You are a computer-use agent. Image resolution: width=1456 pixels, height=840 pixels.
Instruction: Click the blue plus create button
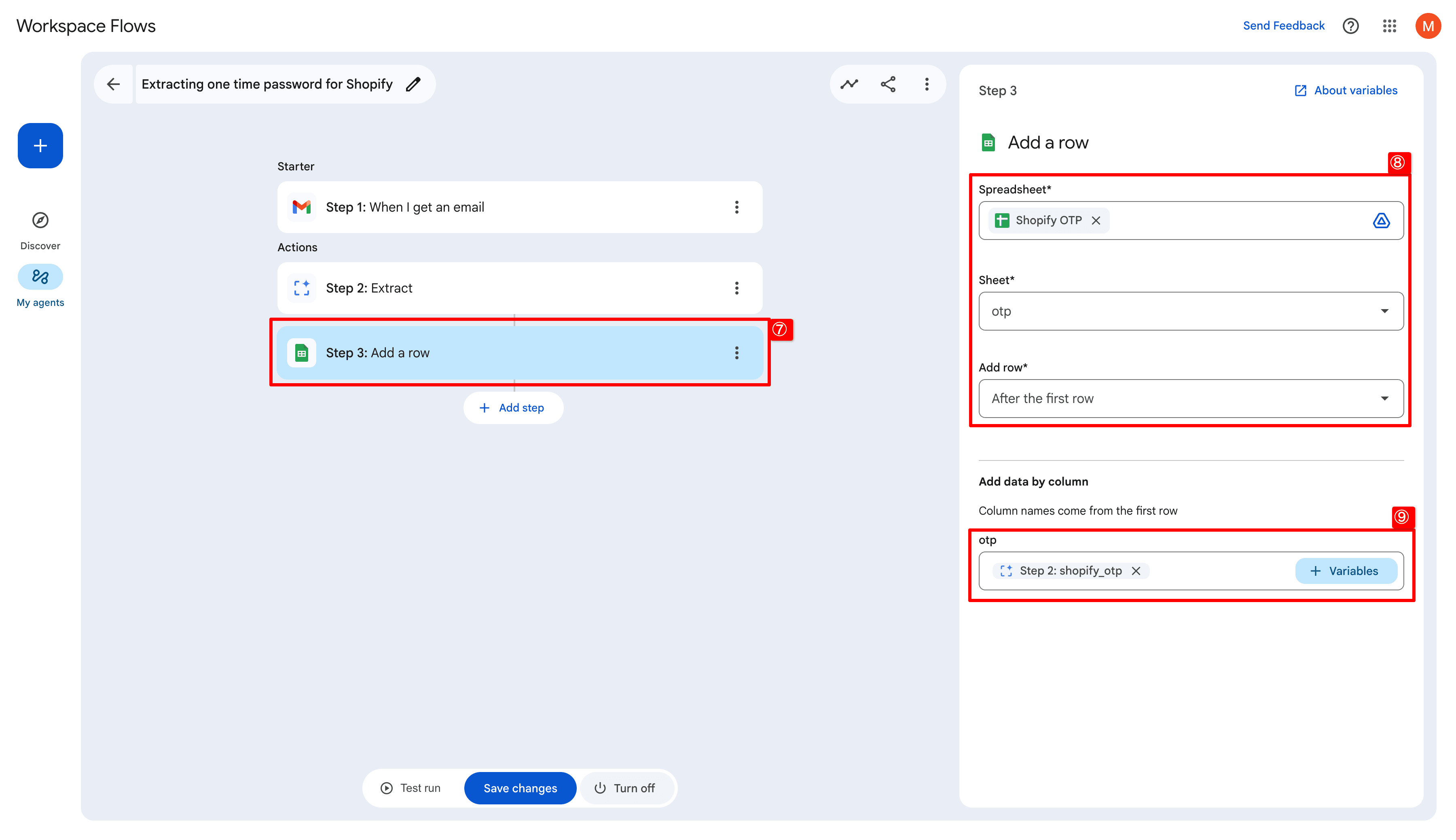coord(40,145)
